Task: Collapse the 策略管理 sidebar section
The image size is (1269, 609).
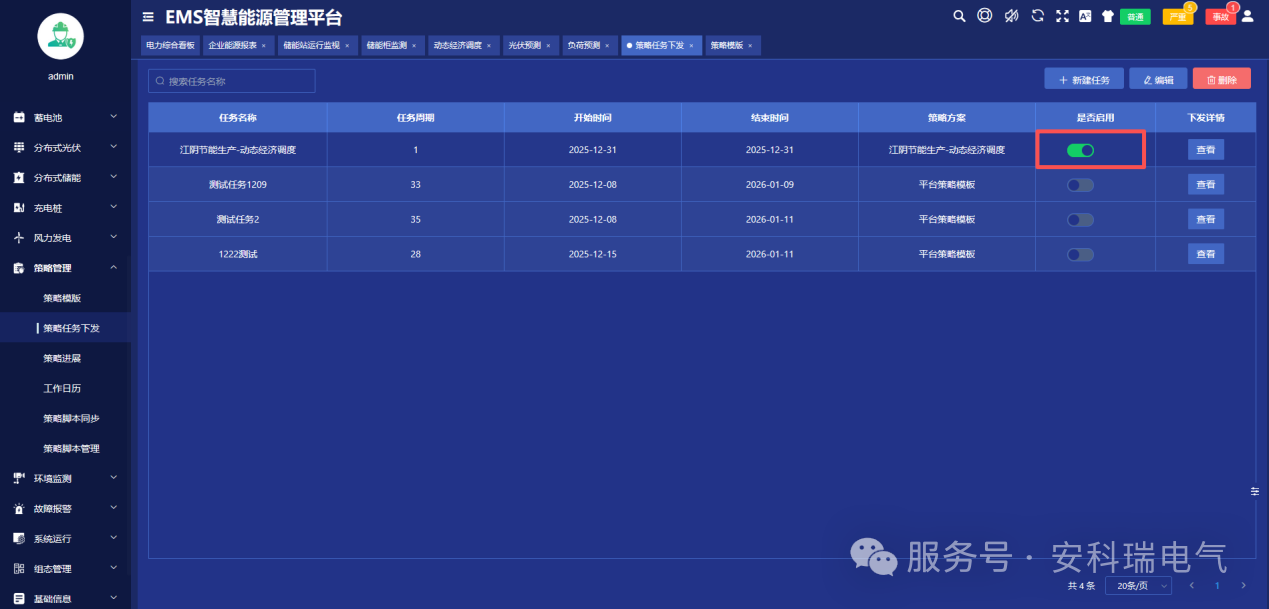Action: coord(65,268)
